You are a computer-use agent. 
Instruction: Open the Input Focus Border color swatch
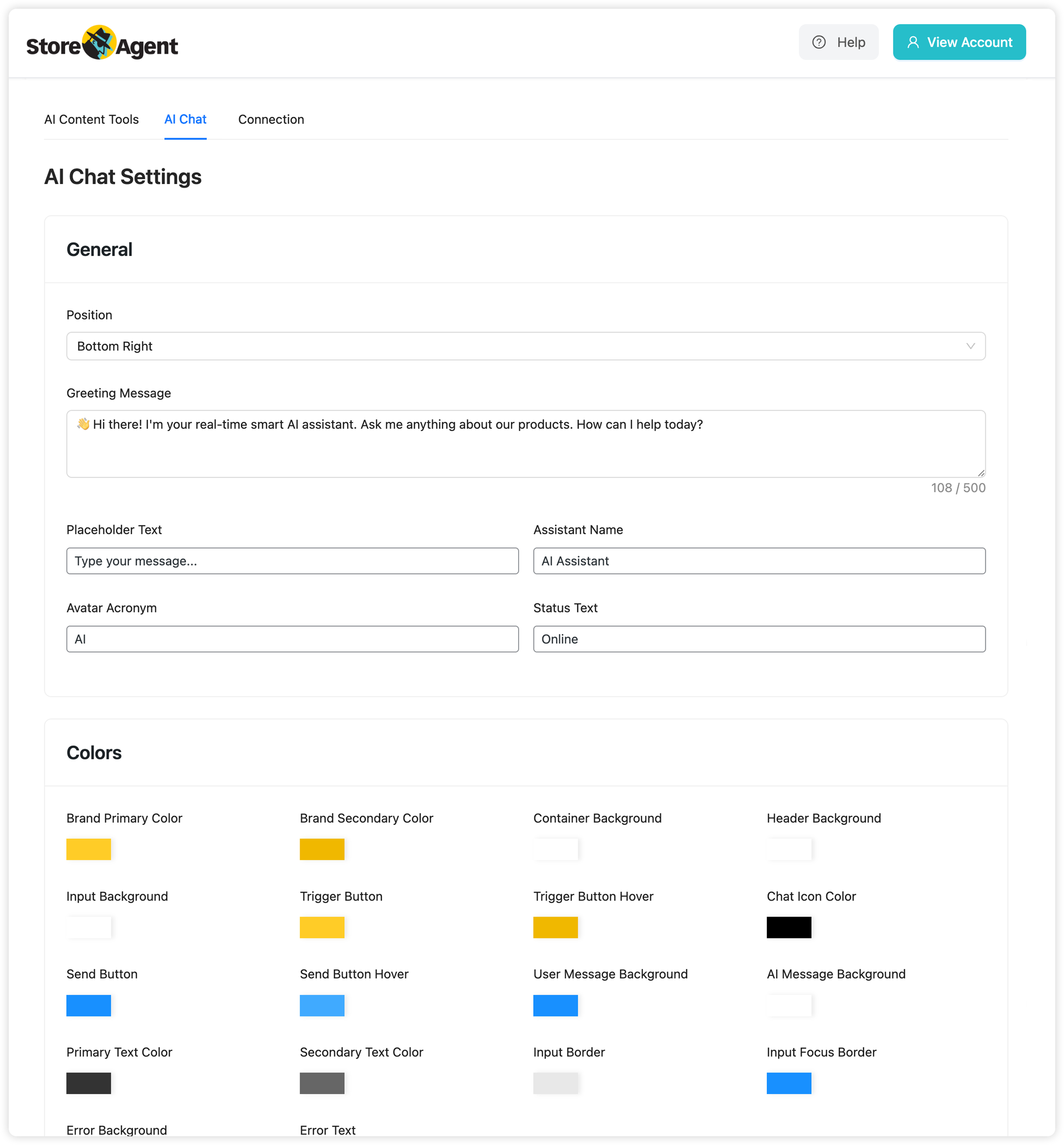click(789, 1083)
